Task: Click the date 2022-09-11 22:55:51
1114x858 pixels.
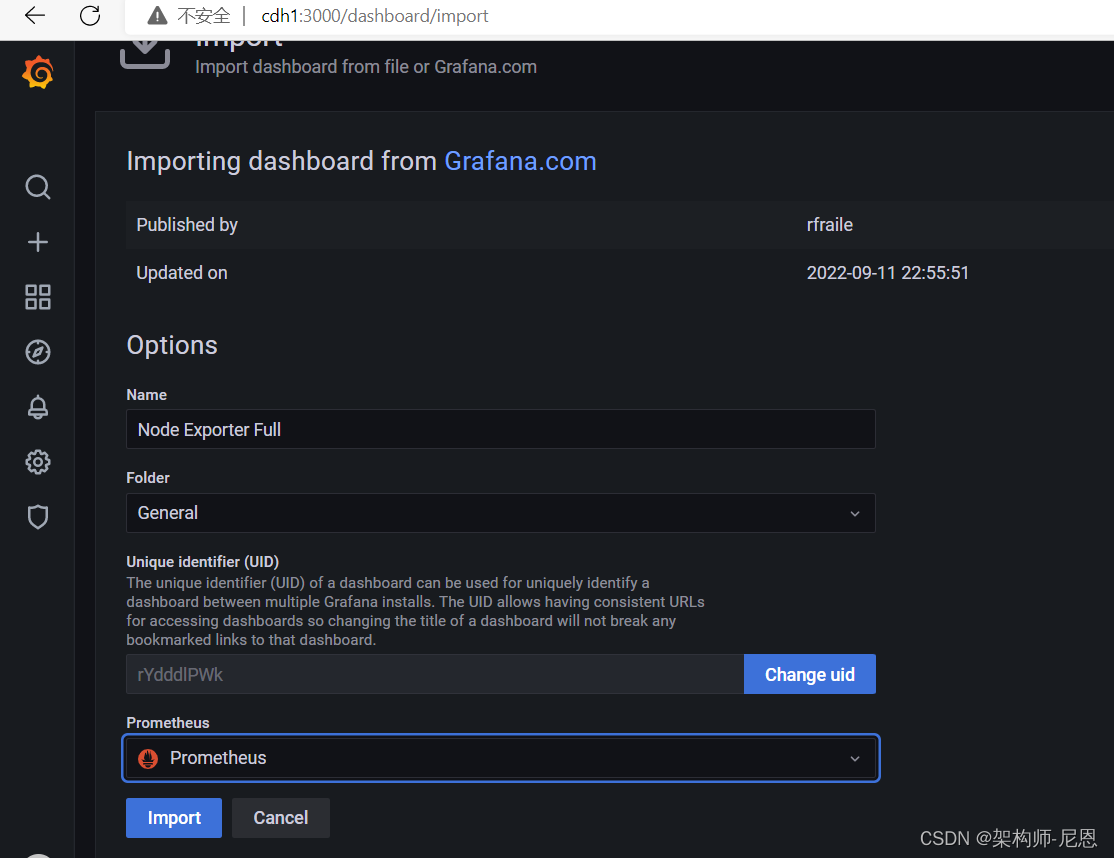Action: [887, 273]
